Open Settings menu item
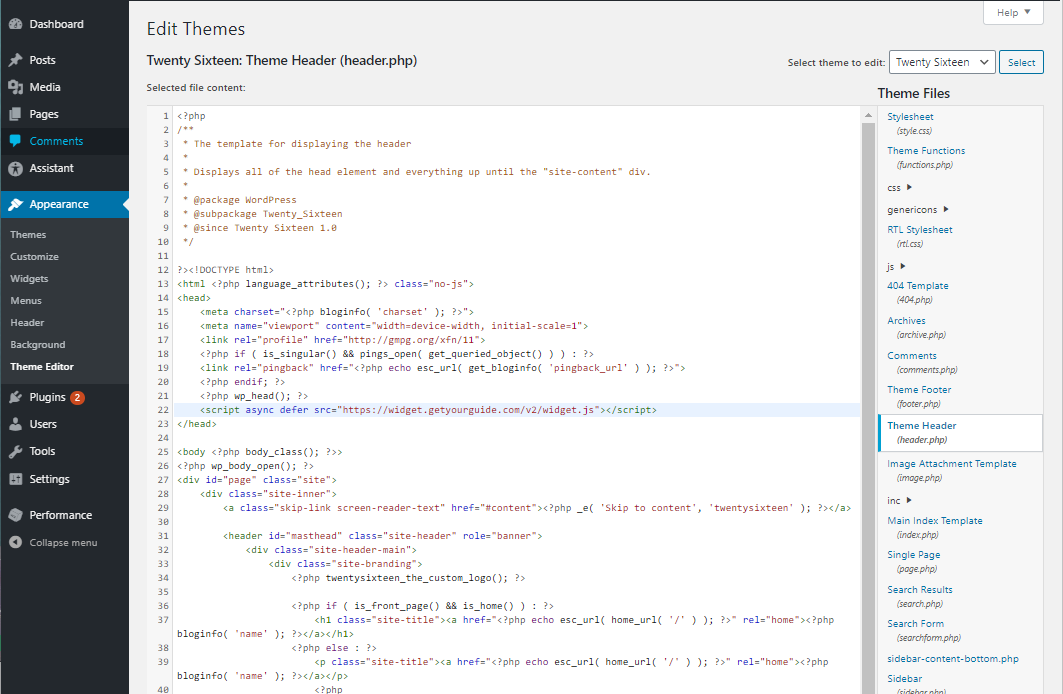1063x694 pixels. coord(64,479)
